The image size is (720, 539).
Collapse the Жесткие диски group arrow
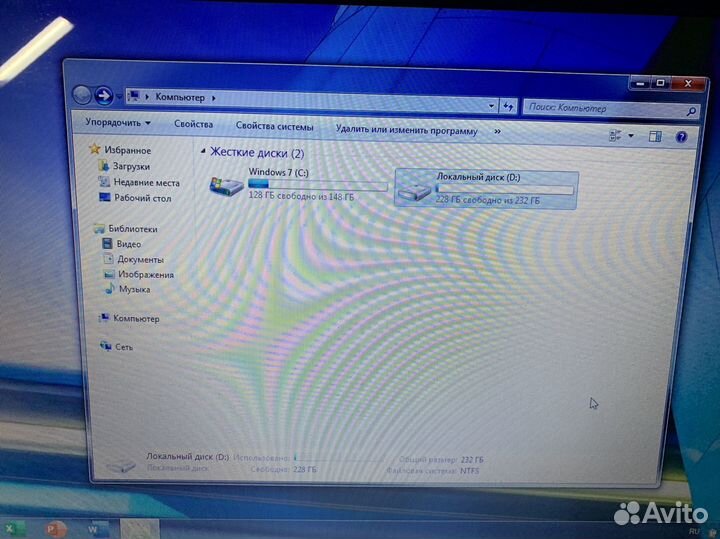pos(203,151)
